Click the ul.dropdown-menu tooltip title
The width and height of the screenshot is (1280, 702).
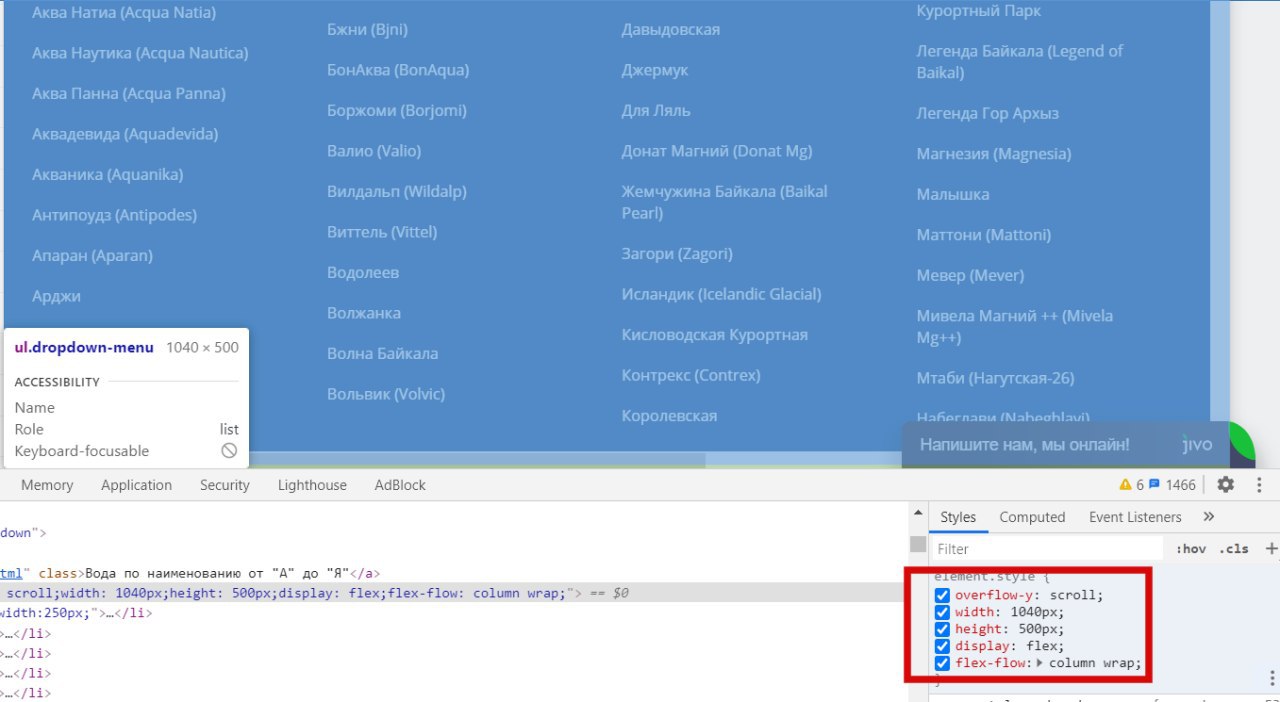(84, 347)
